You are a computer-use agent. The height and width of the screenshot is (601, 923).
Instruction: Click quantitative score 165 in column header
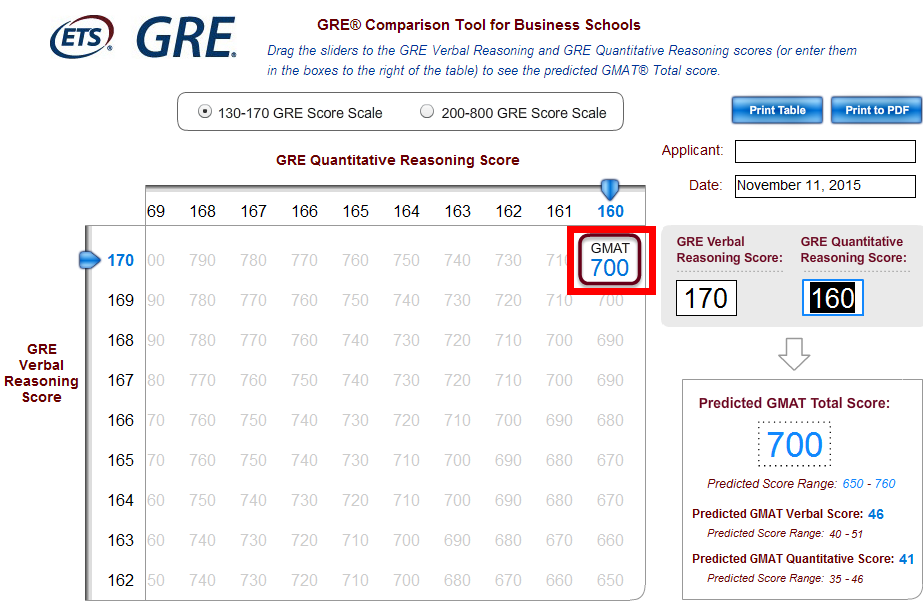[356, 211]
